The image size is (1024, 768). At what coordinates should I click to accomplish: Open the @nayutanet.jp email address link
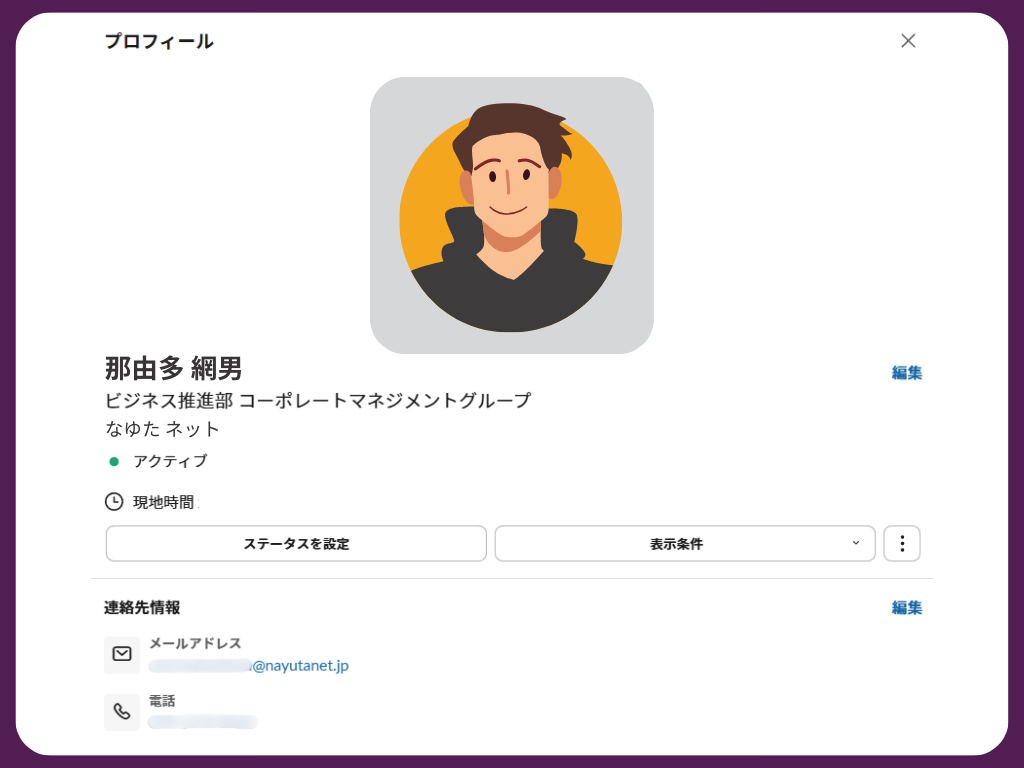click(x=249, y=666)
